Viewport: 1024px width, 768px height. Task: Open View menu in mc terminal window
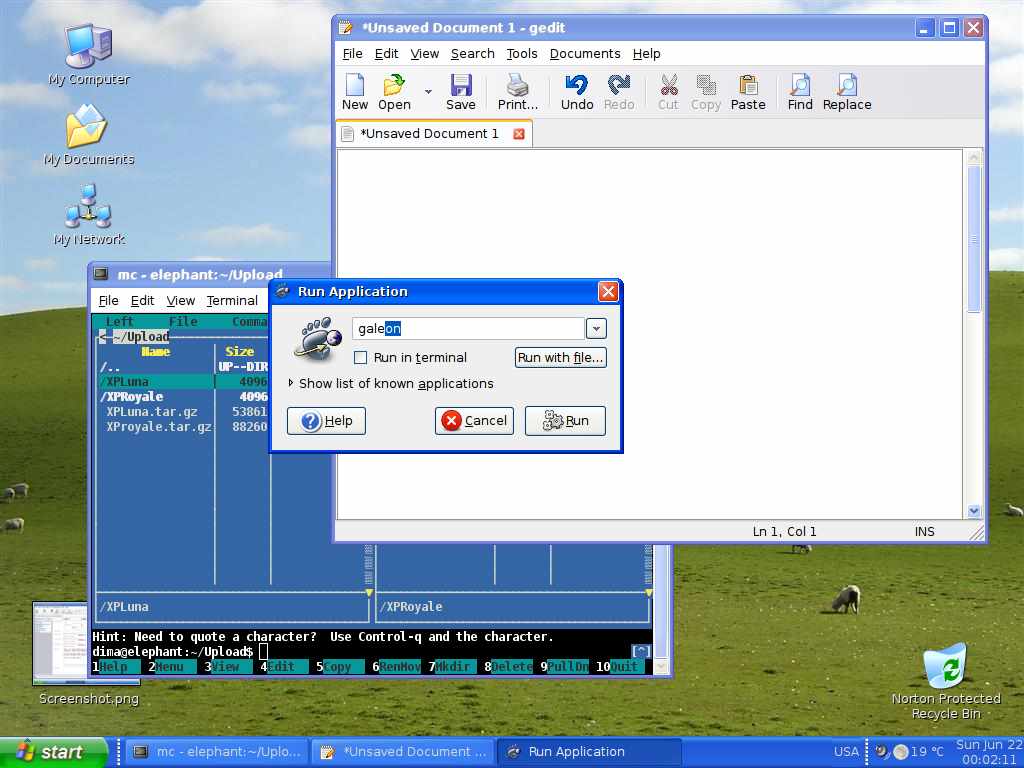pos(180,300)
